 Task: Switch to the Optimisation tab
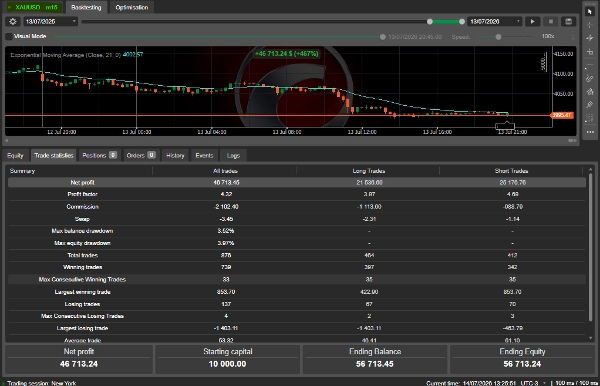click(x=132, y=7)
